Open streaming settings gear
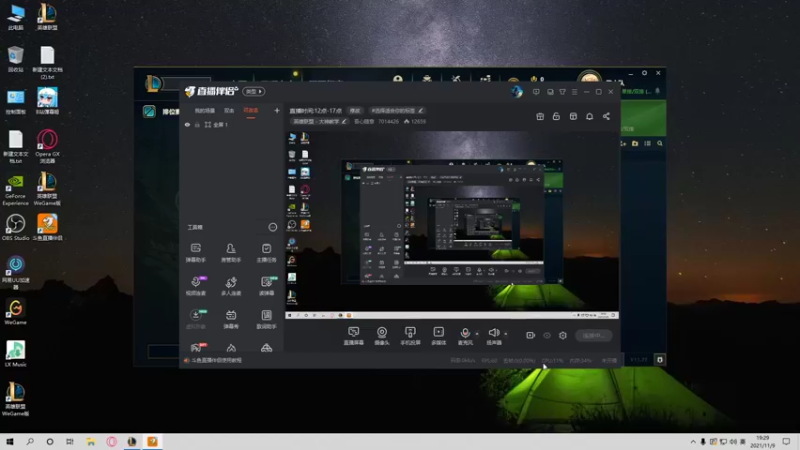800x450 pixels. point(563,335)
